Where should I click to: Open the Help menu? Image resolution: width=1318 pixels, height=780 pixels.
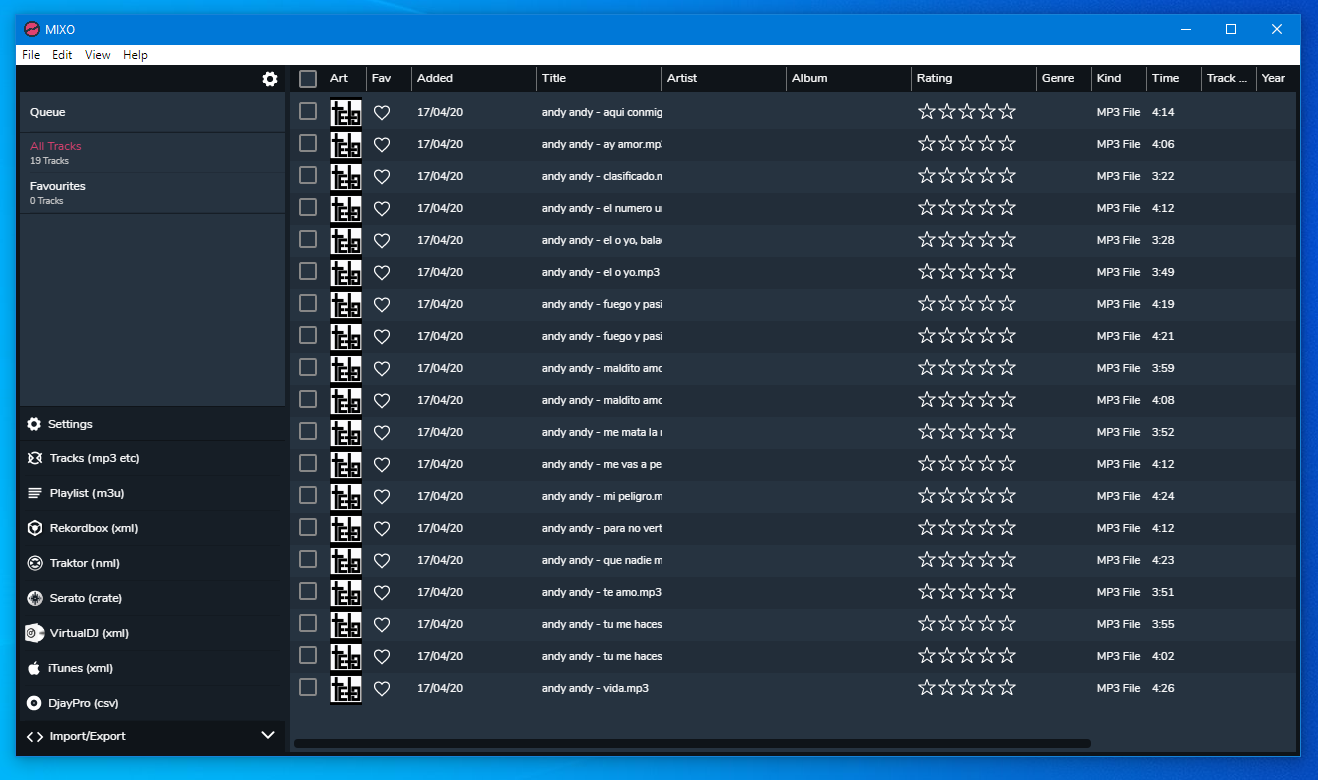click(135, 55)
